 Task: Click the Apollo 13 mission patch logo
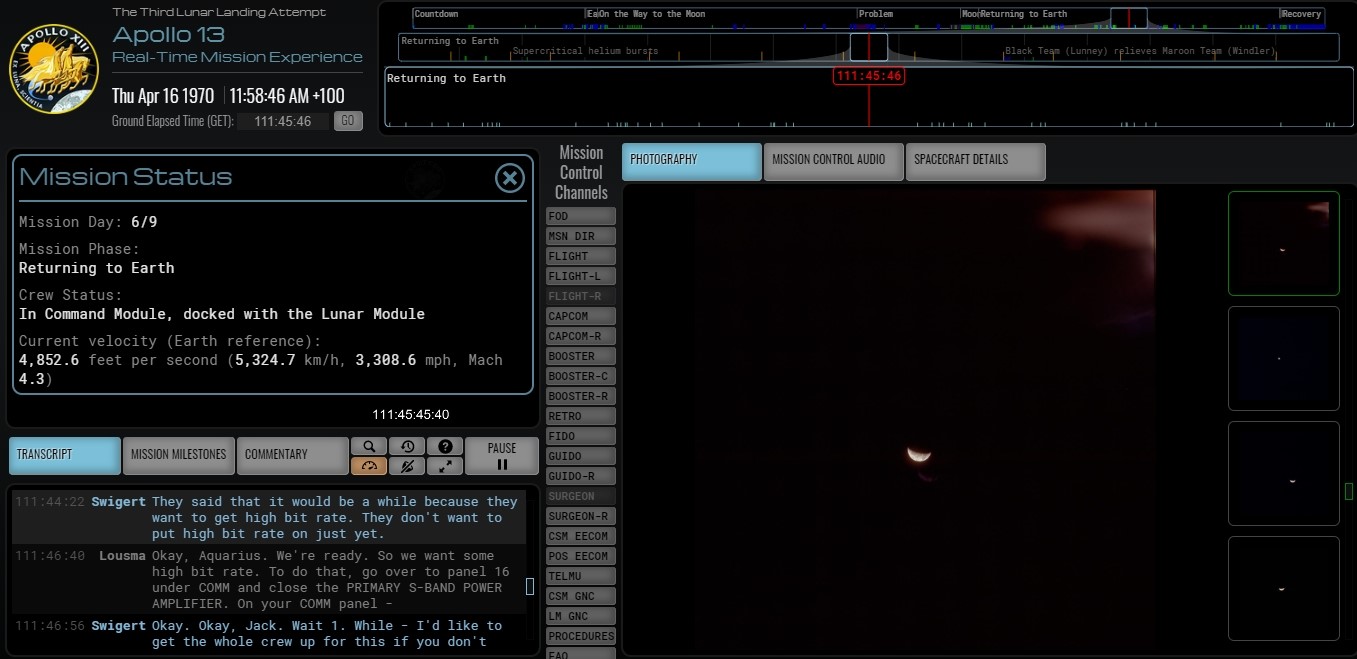[x=54, y=70]
